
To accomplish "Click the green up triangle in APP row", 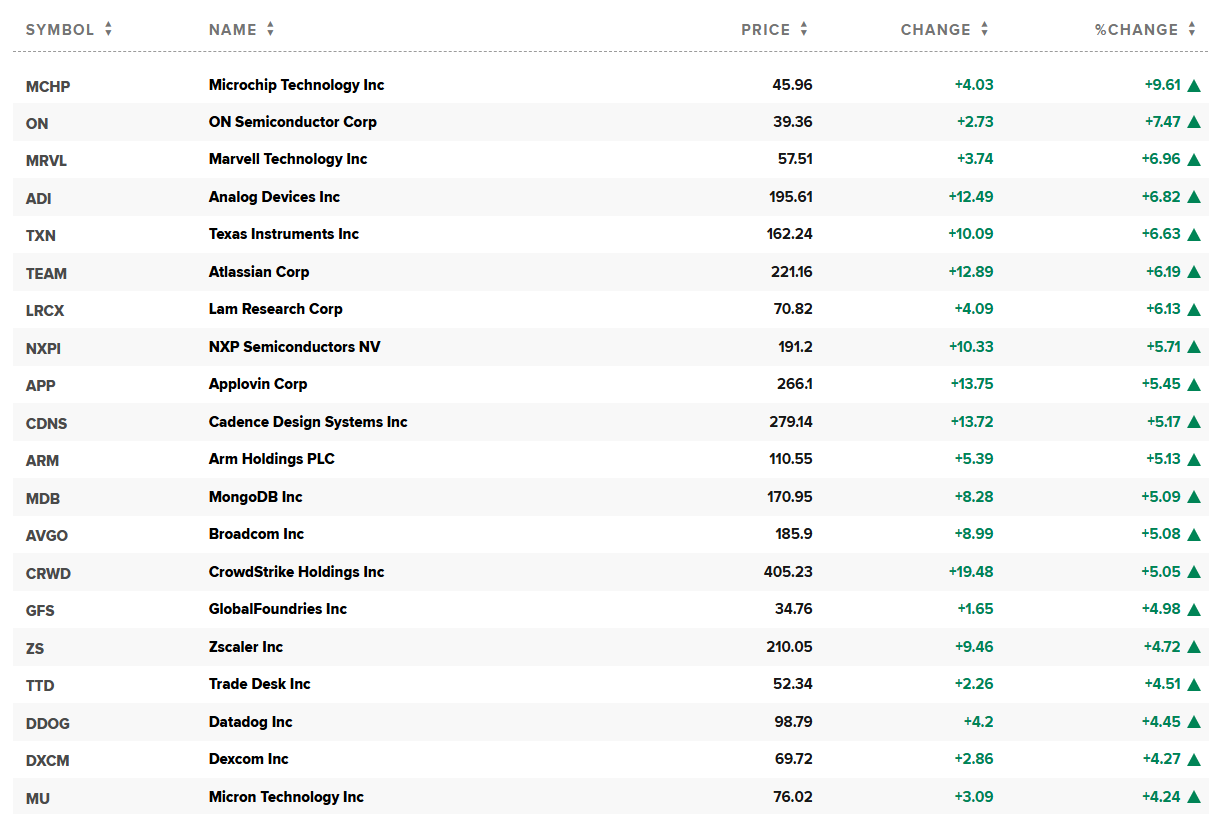I will (x=1193, y=384).
